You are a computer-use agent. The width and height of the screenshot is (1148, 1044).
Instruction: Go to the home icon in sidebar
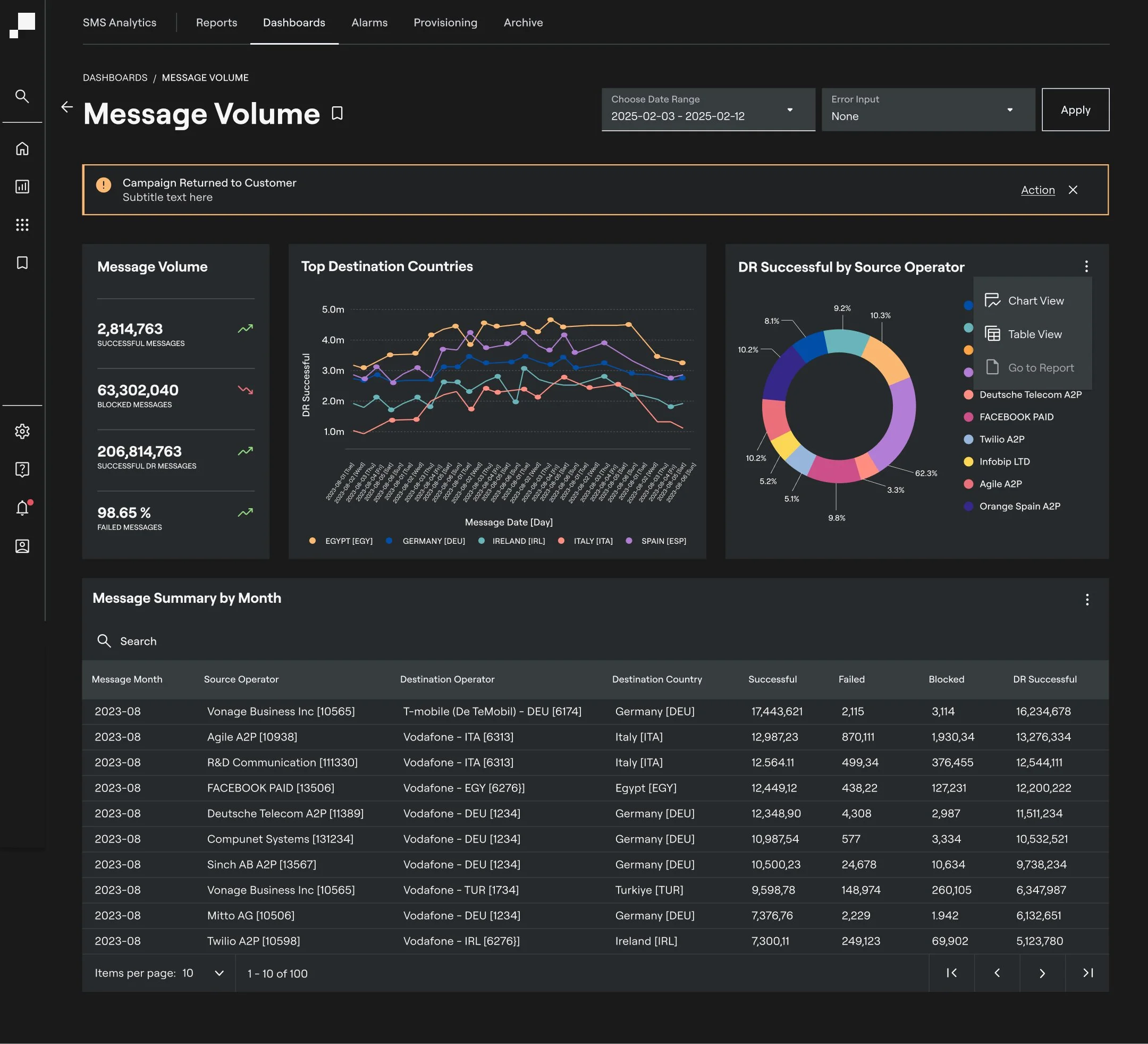pyautogui.click(x=22, y=148)
